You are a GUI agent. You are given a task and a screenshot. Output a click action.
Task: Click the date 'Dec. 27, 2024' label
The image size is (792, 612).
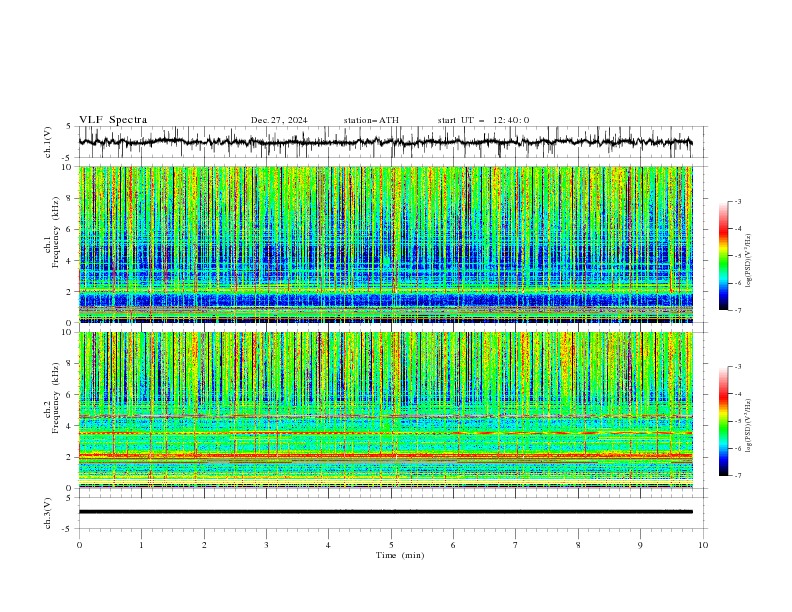tap(279, 120)
